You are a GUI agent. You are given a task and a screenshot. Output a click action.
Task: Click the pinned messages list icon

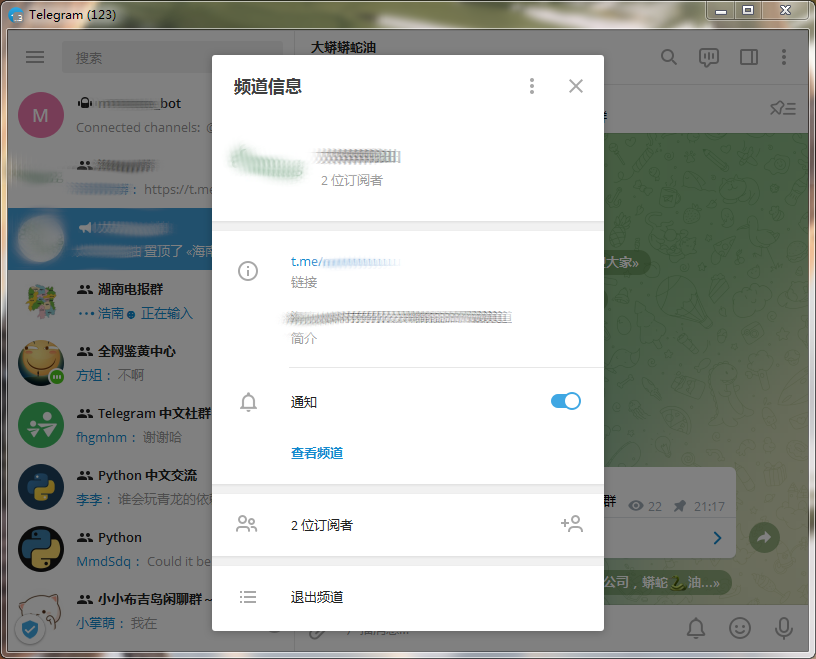(x=783, y=108)
